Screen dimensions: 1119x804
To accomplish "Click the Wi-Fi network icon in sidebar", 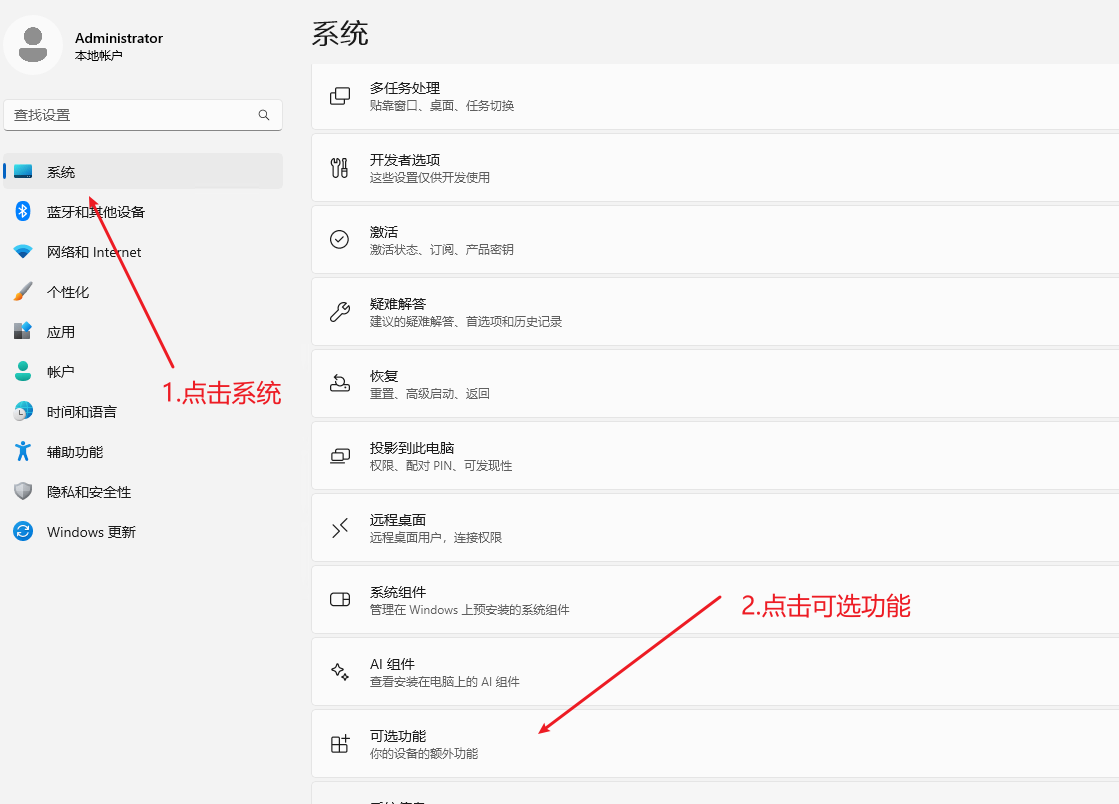I will pyautogui.click(x=23, y=252).
